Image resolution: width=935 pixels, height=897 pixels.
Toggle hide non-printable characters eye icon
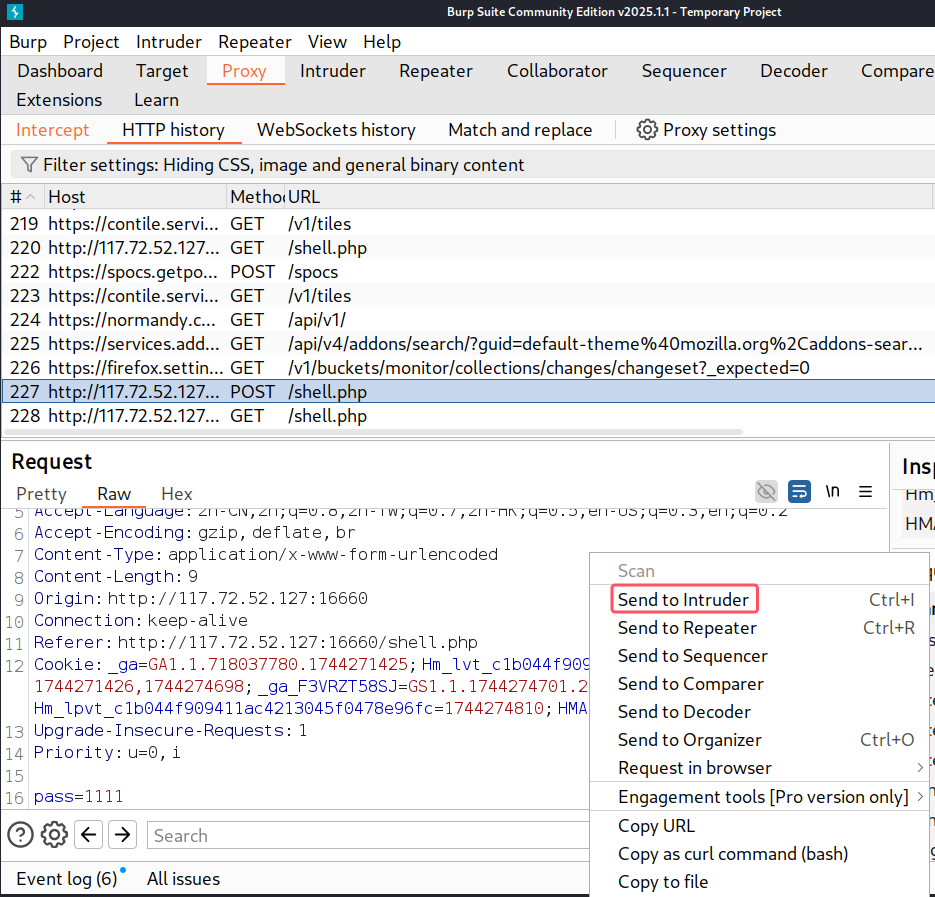click(x=766, y=491)
